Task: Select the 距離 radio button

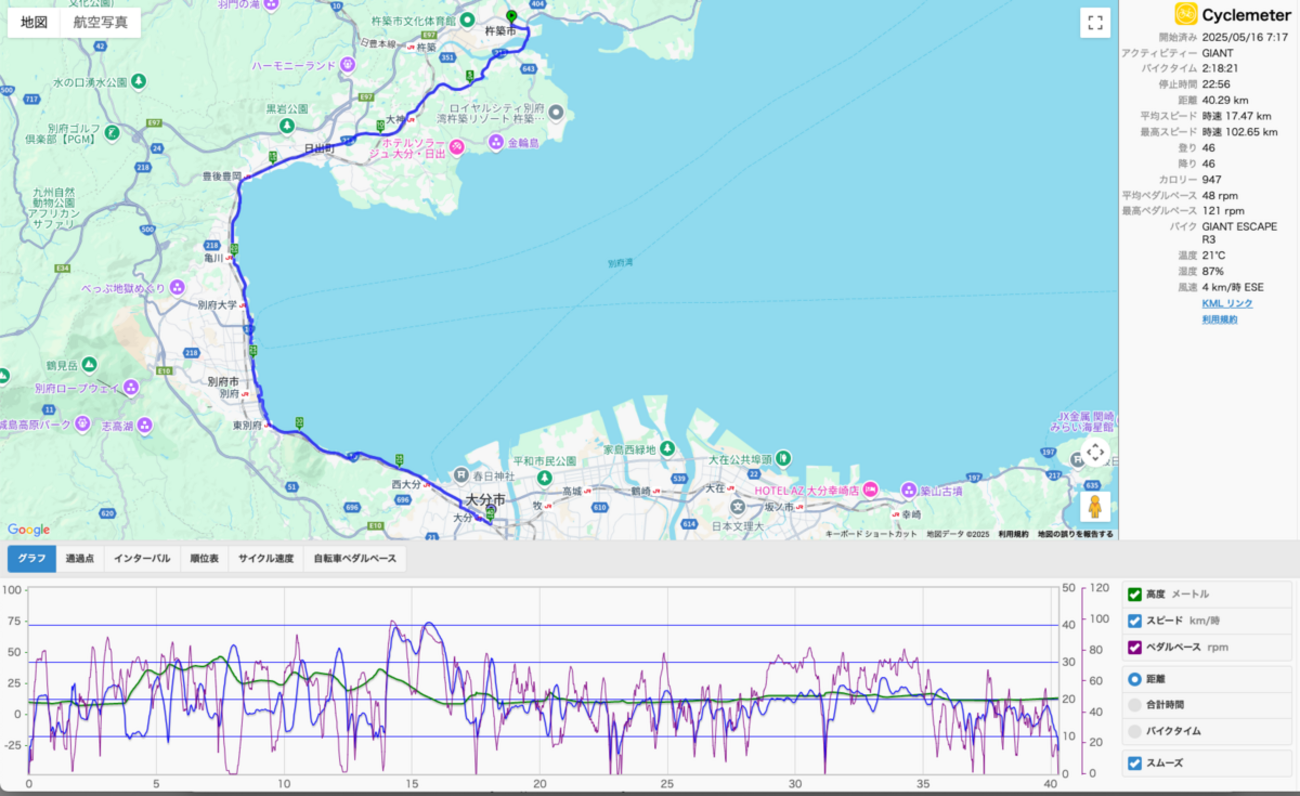Action: pyautogui.click(x=1135, y=678)
